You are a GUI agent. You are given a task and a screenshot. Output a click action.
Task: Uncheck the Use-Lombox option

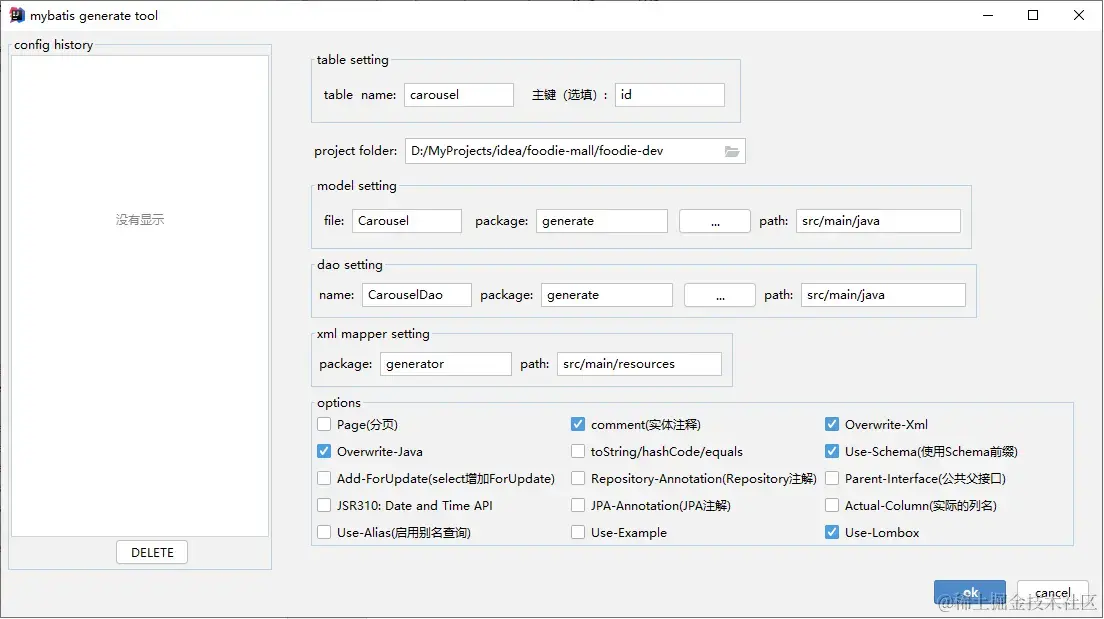(x=832, y=532)
